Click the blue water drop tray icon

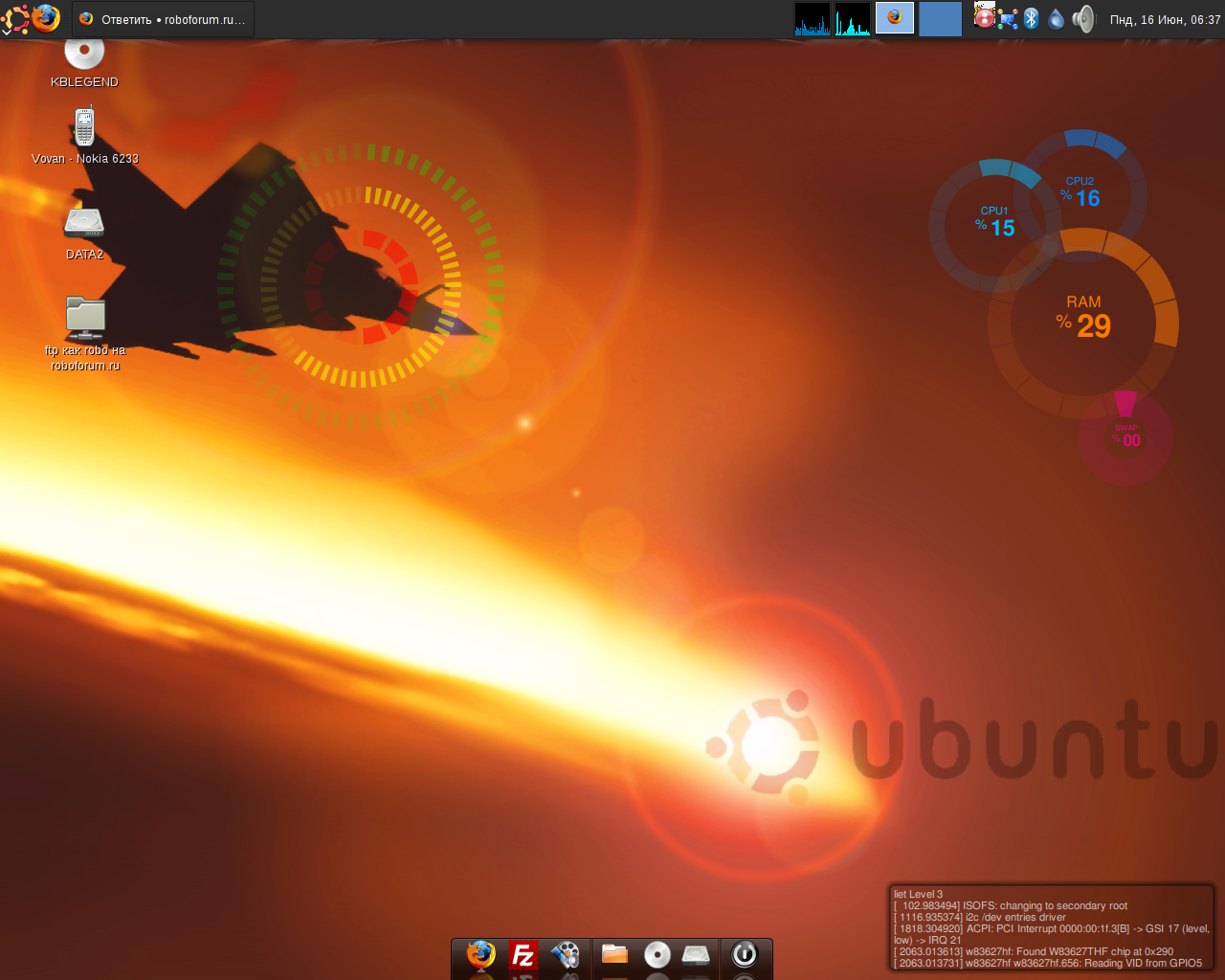pyautogui.click(x=1056, y=19)
